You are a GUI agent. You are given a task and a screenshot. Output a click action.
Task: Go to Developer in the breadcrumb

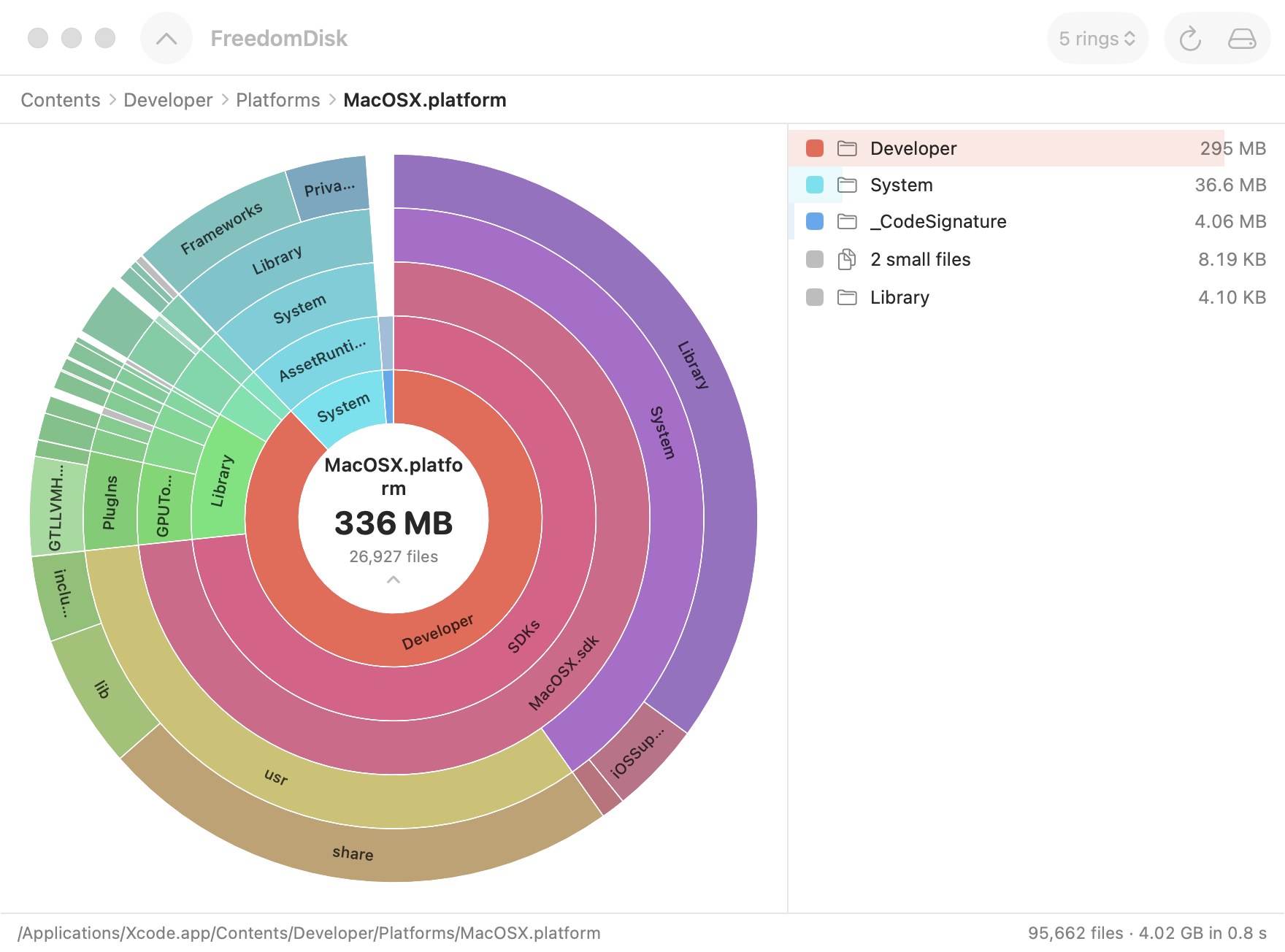[x=168, y=100]
